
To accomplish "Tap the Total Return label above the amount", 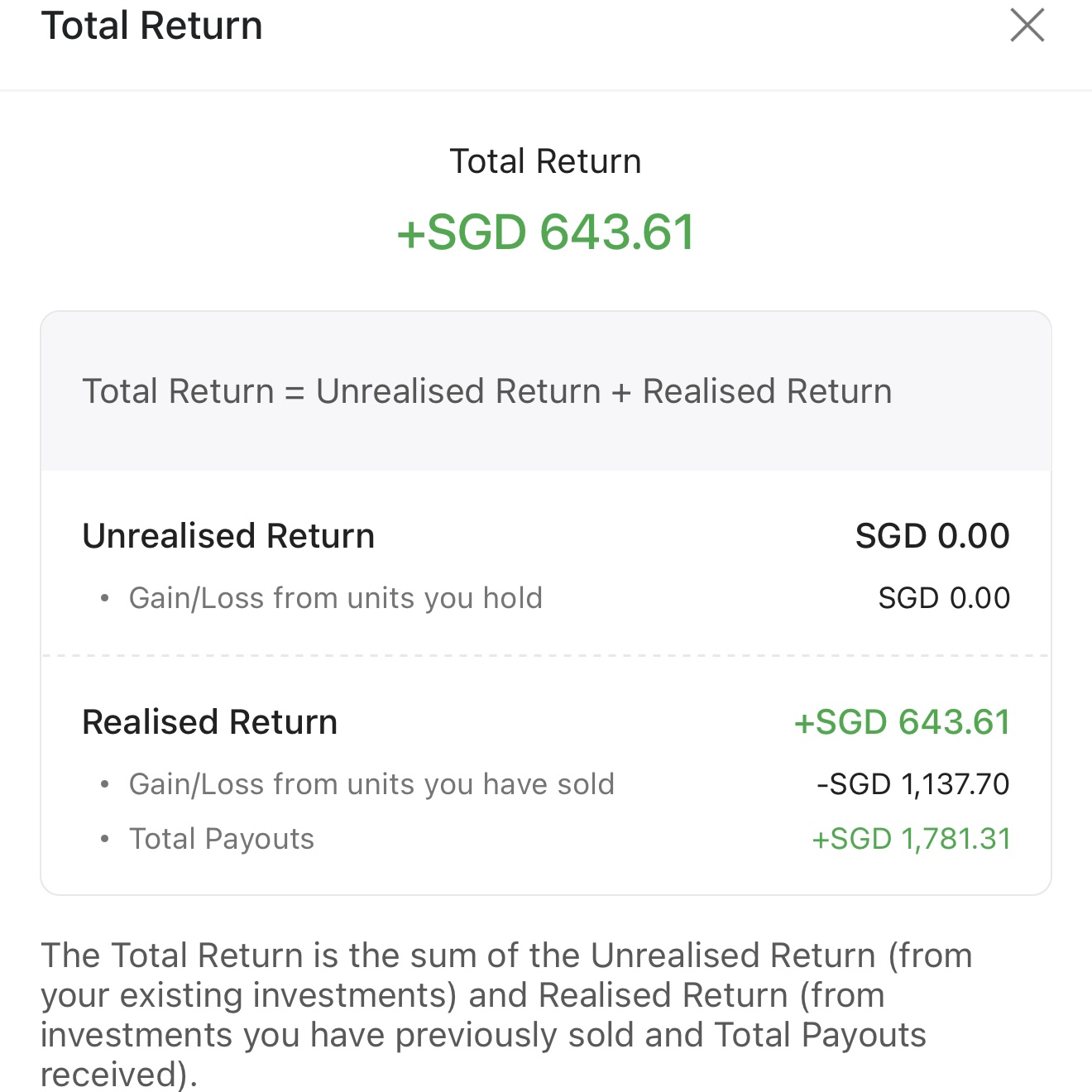I will [546, 161].
